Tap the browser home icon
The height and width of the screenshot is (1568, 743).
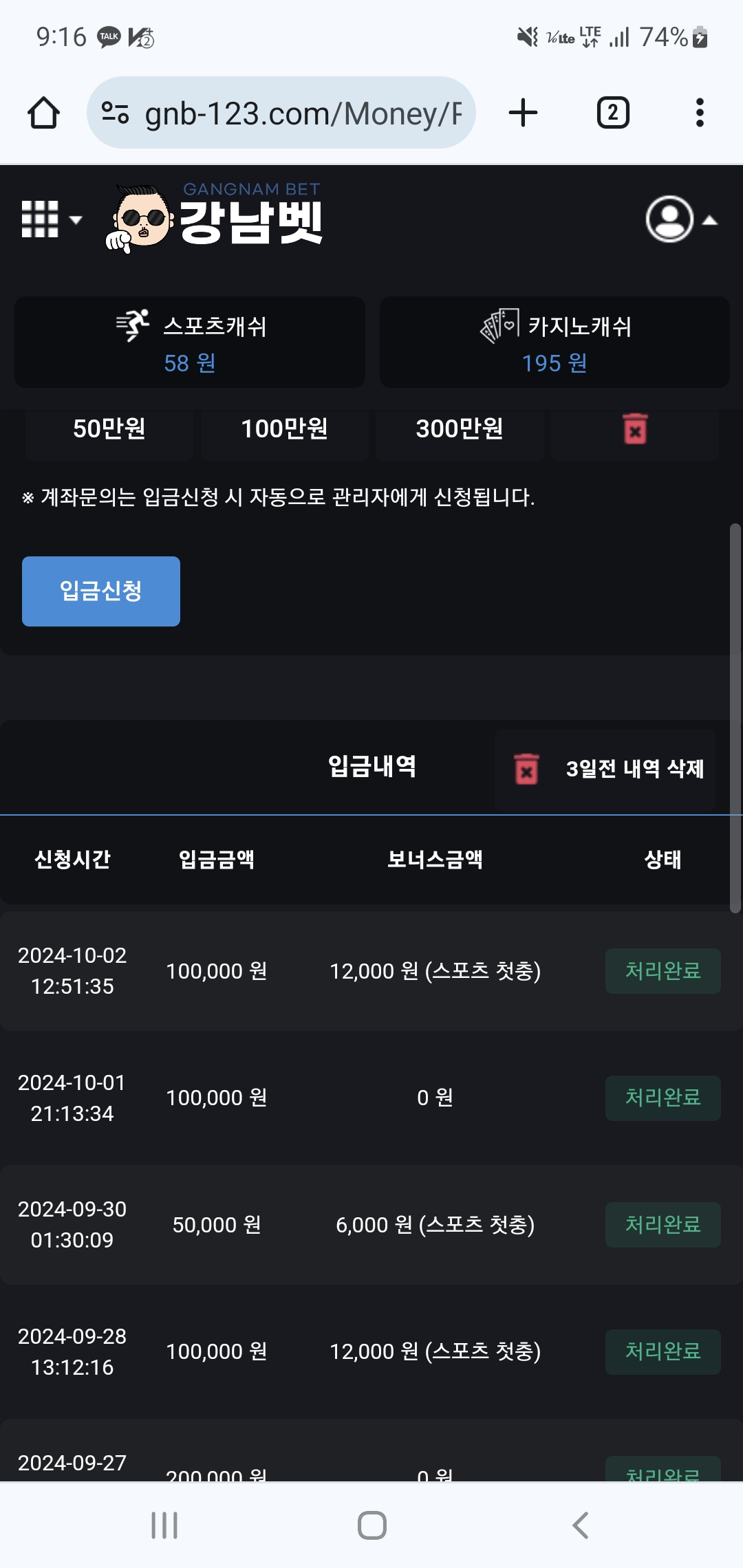tap(43, 113)
